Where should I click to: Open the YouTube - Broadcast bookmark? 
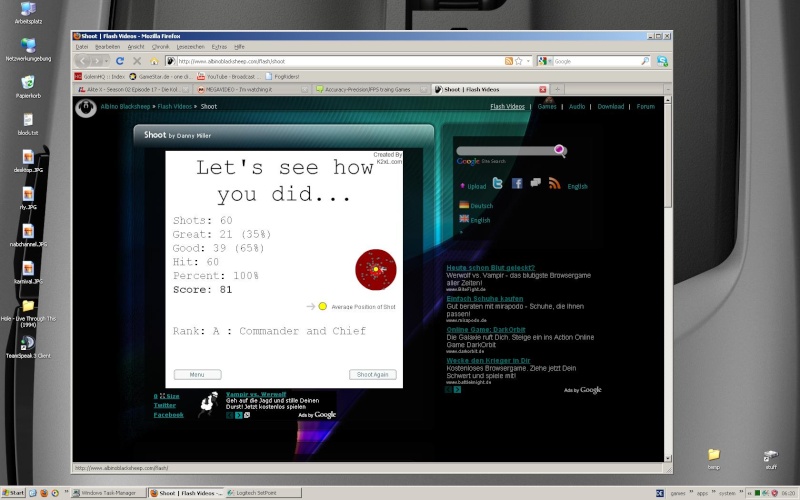(x=229, y=77)
